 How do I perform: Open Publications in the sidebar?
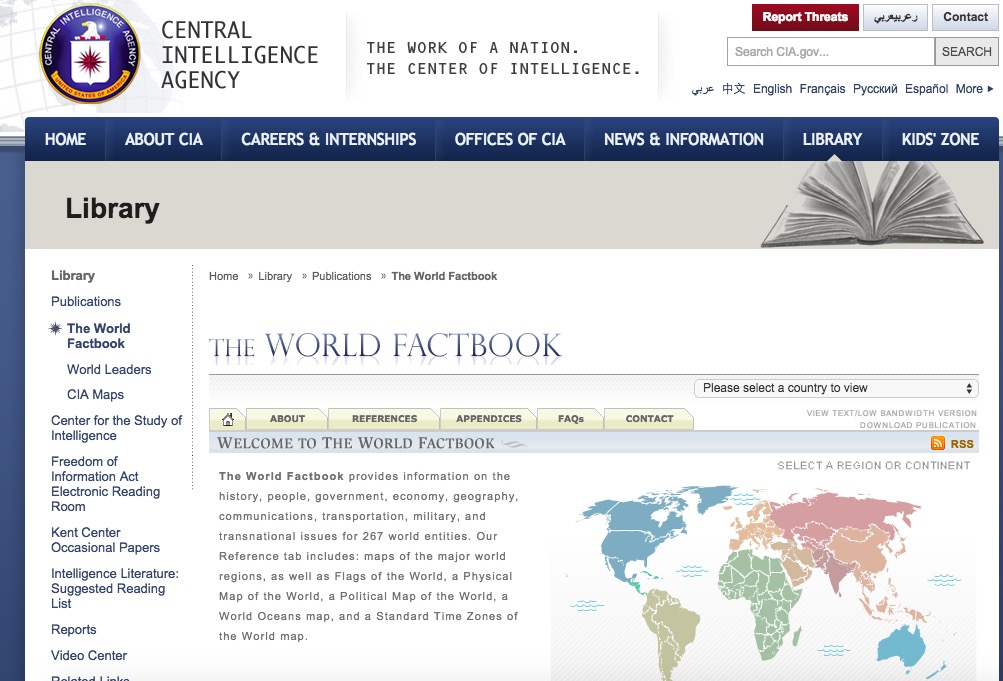[86, 301]
